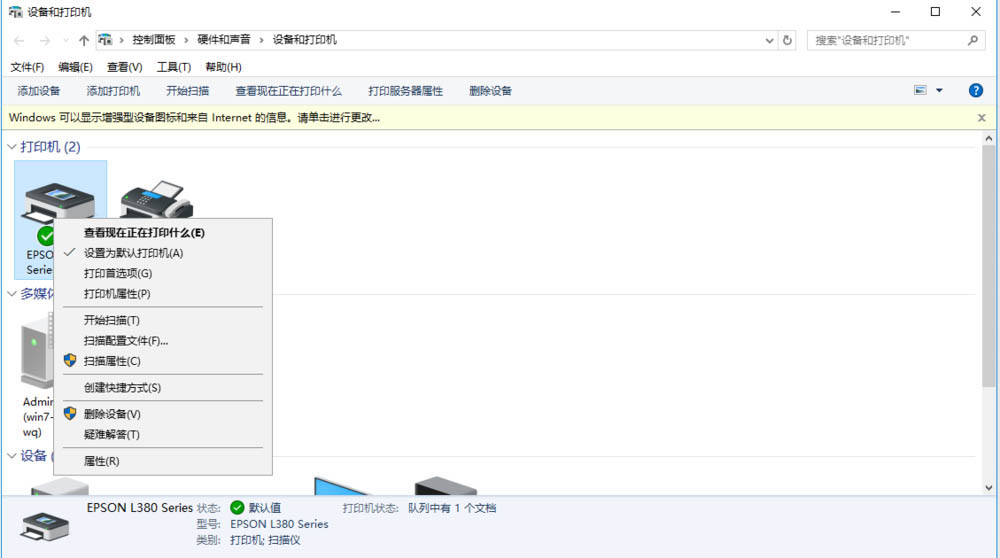Screen dimensions: 1000x558
Task: Collapse the 打印机 (2) group
Action: [11, 147]
